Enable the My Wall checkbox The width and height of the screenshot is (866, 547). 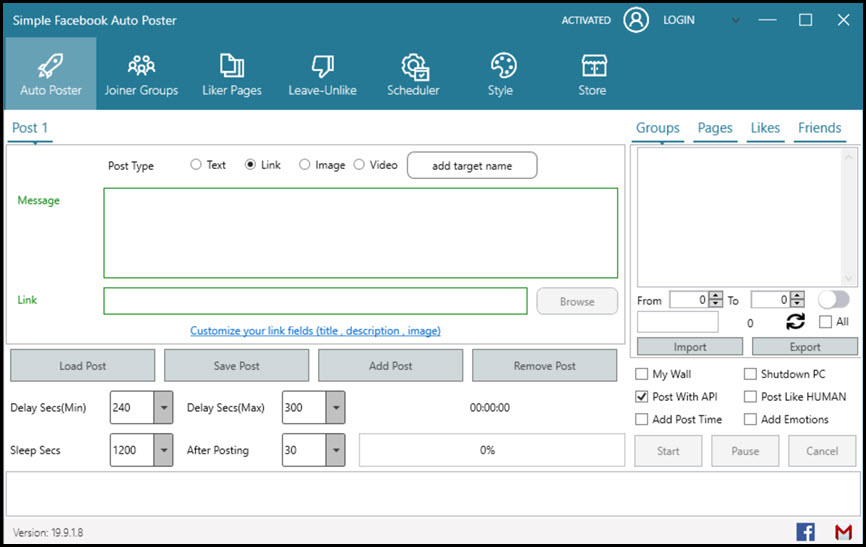pyautogui.click(x=641, y=374)
